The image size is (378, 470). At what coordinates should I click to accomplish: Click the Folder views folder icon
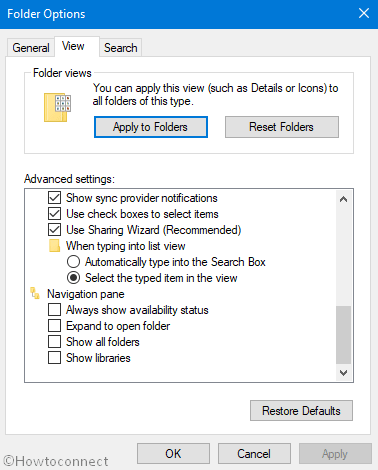click(57, 107)
